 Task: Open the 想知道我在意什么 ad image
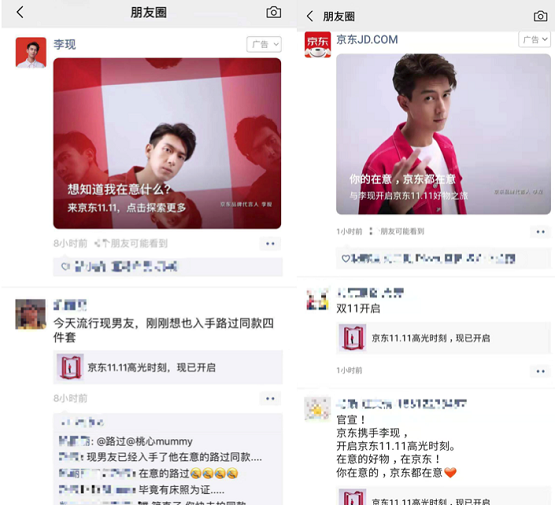point(167,143)
